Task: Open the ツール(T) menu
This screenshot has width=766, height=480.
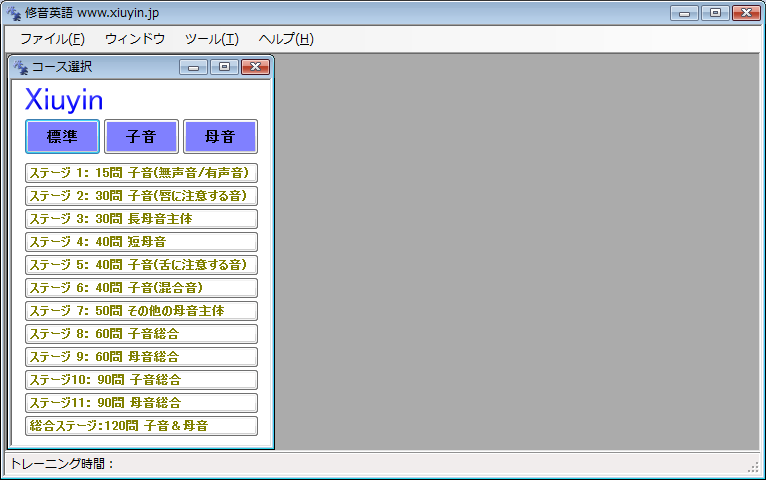Action: click(x=212, y=39)
